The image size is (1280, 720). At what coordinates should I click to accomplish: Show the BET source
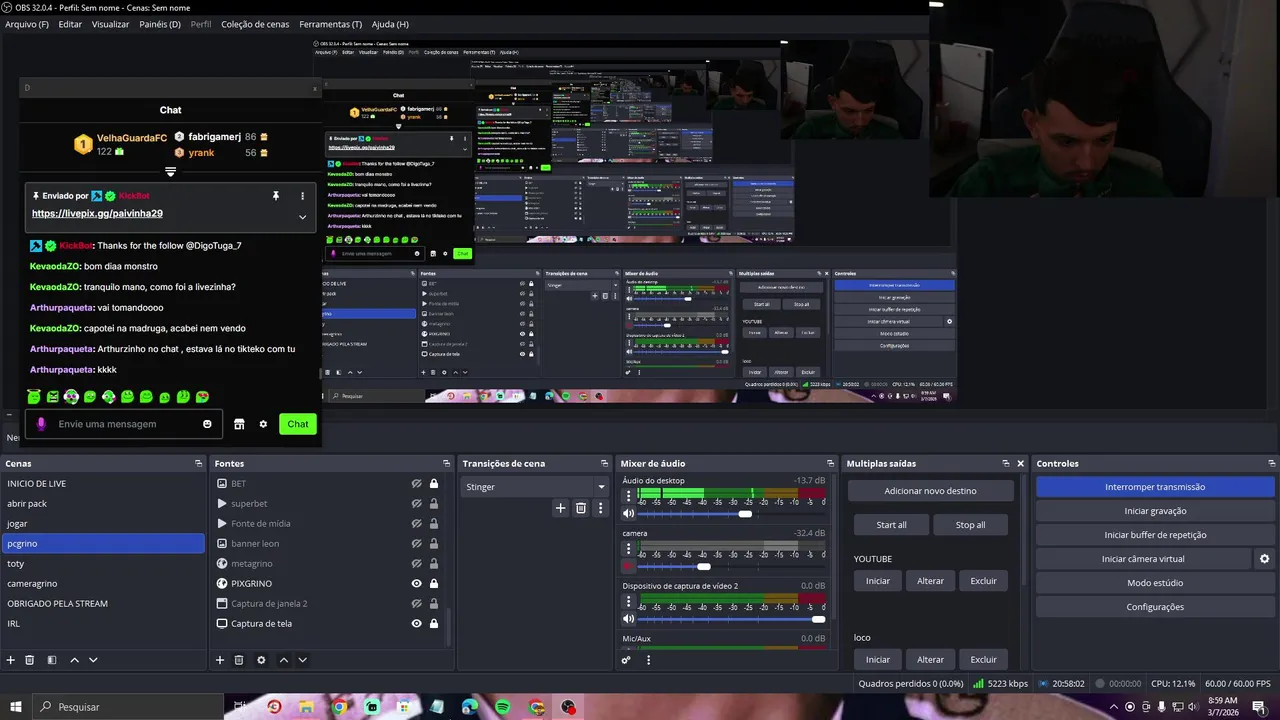click(416, 483)
